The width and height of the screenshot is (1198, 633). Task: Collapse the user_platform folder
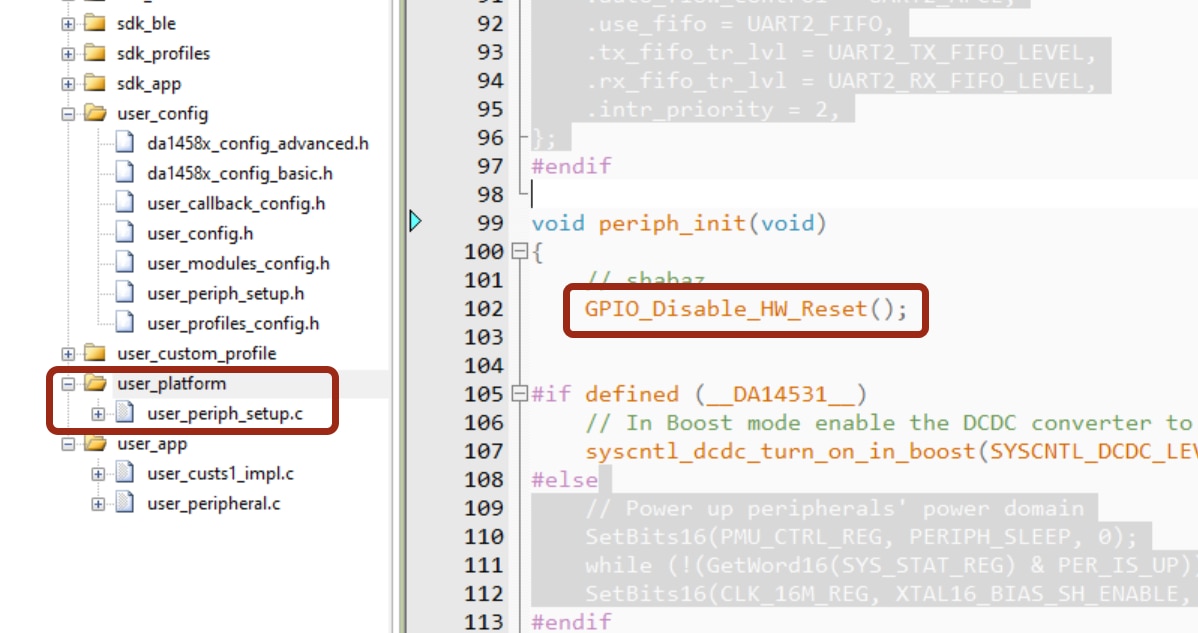point(68,383)
